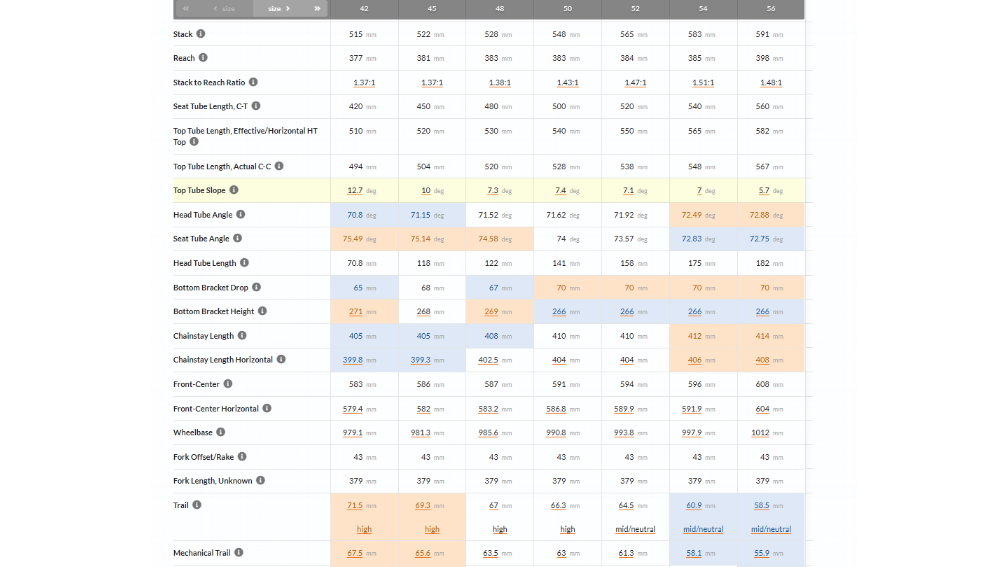Click the 979.1 mm wheelbase value

[353, 433]
